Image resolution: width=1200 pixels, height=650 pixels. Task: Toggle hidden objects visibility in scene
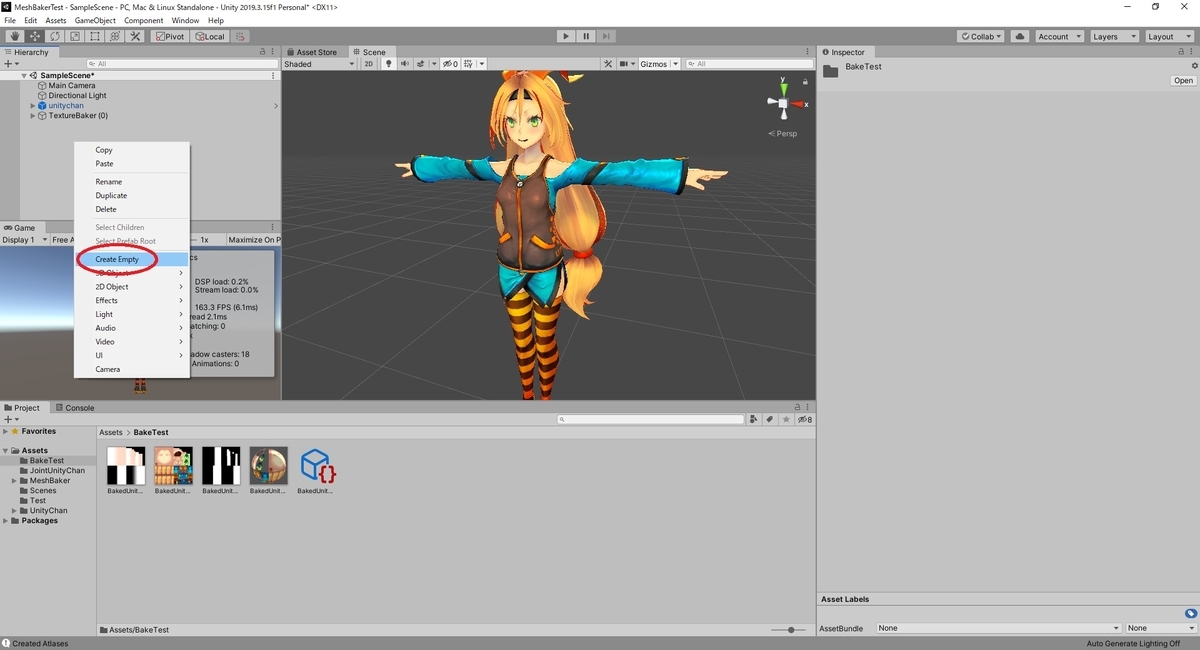[x=450, y=64]
